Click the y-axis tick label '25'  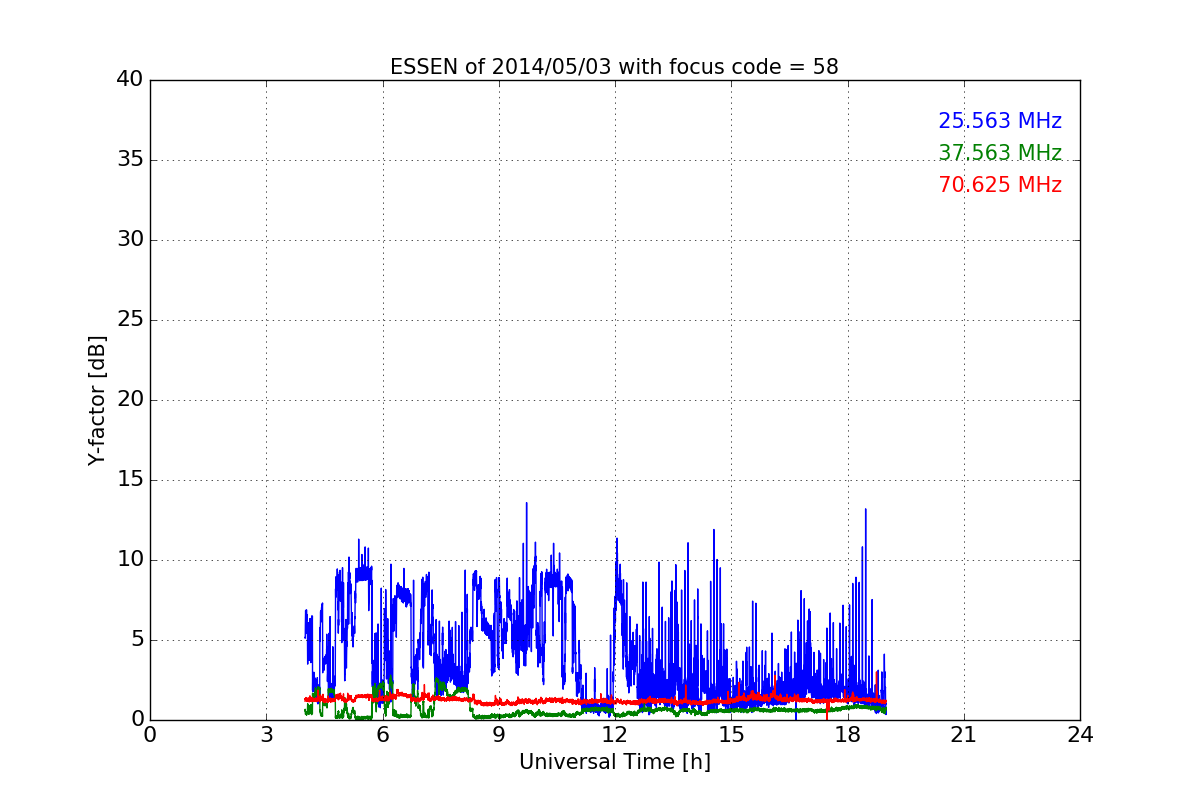130,320
